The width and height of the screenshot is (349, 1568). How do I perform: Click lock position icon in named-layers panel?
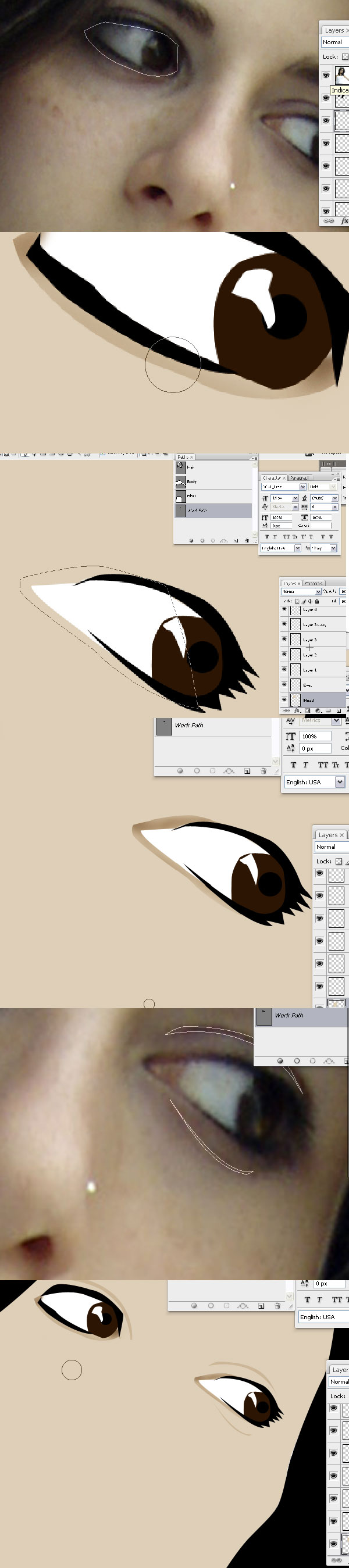click(x=310, y=601)
